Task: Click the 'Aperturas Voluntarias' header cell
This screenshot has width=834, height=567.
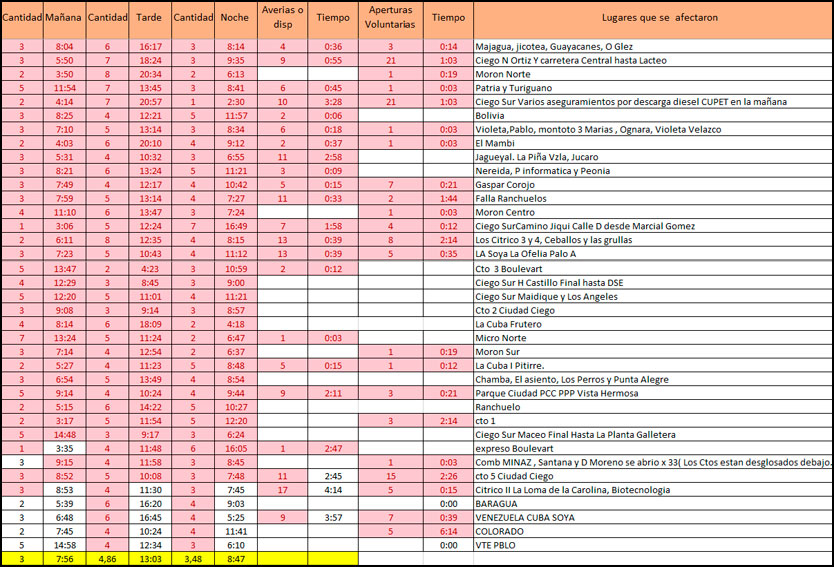Action: coord(391,20)
